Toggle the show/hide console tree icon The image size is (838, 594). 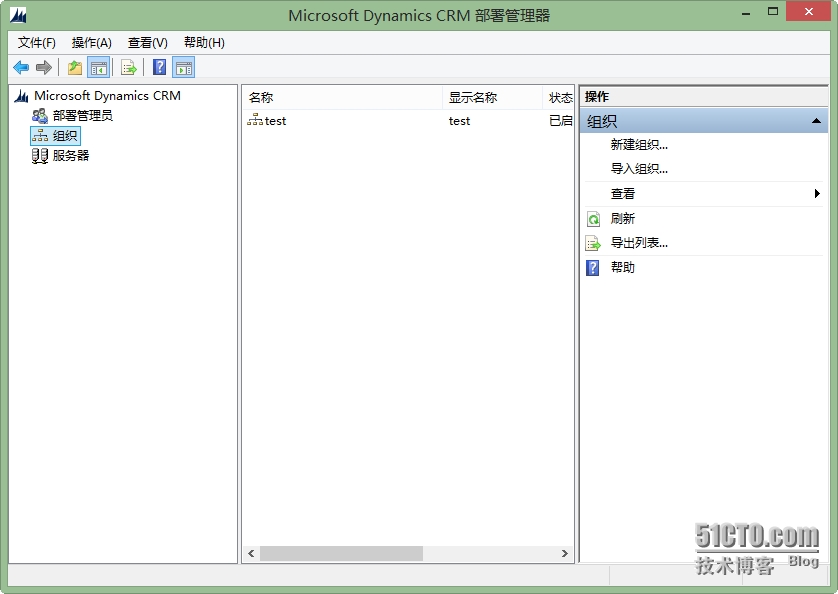(99, 67)
